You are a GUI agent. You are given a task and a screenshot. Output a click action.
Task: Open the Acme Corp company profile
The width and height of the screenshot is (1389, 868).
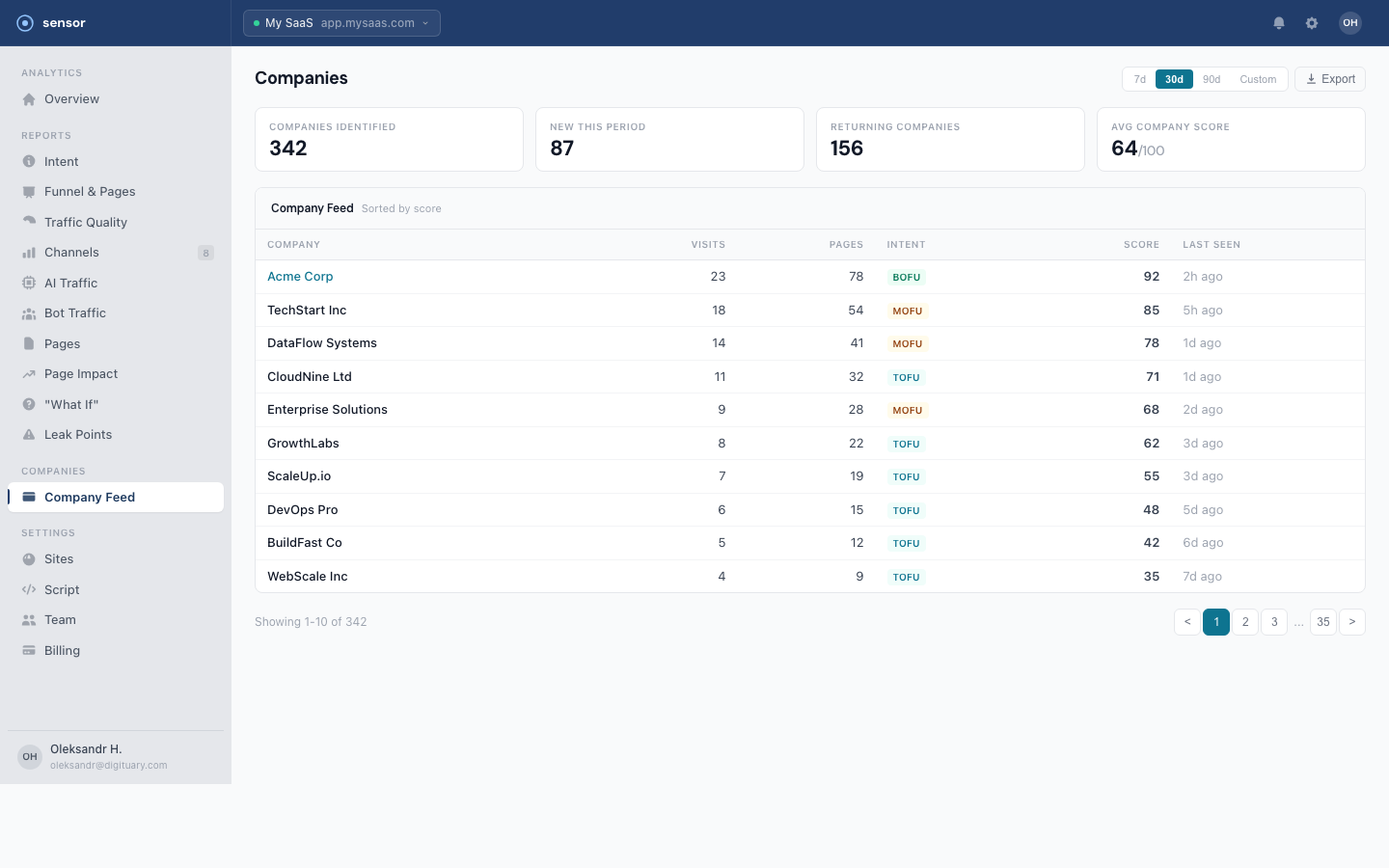click(x=300, y=276)
